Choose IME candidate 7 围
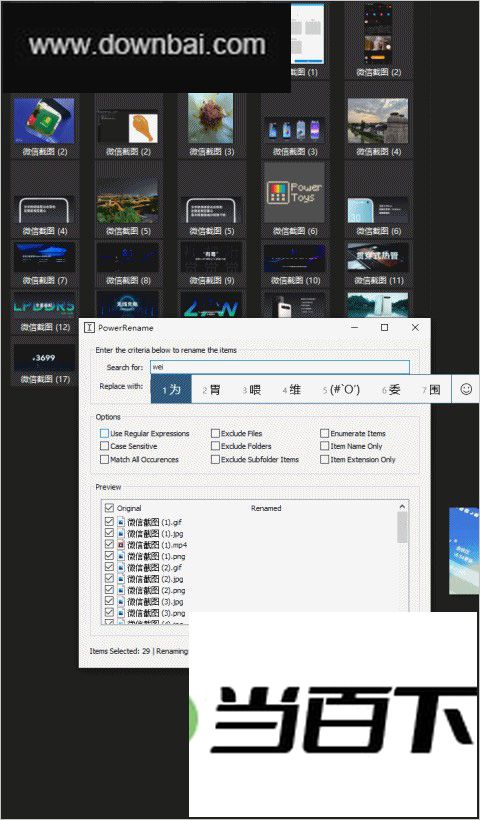This screenshot has height=820, width=480. point(431,390)
